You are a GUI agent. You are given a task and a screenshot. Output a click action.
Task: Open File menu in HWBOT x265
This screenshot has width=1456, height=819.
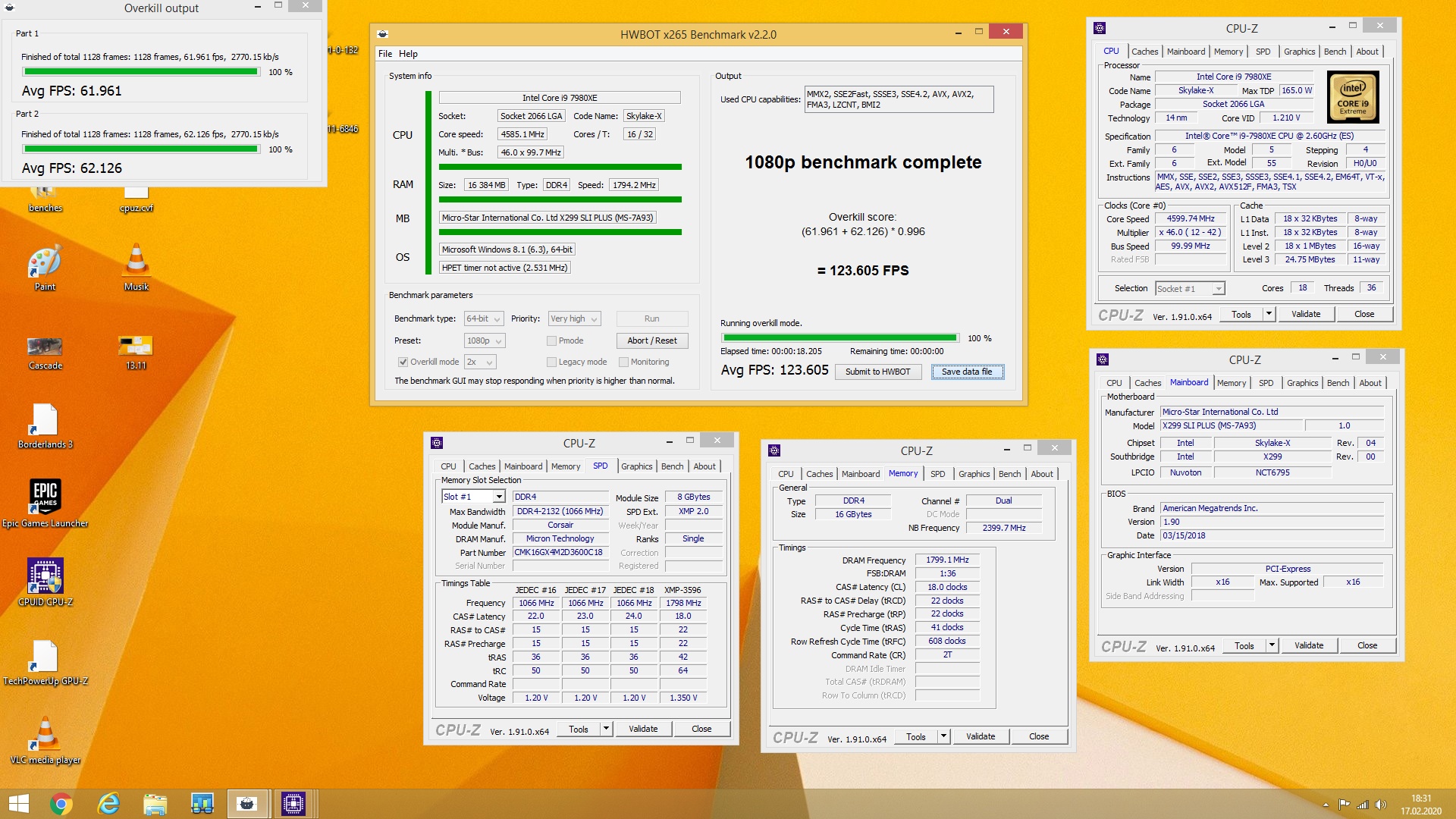pos(385,54)
